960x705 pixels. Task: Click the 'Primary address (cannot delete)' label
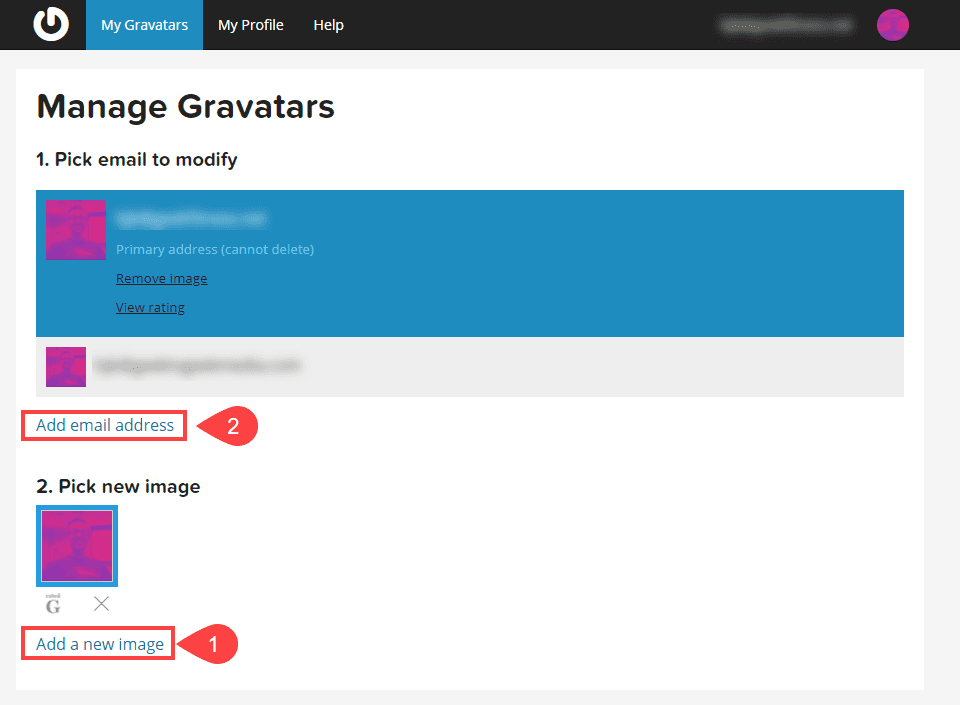point(215,249)
